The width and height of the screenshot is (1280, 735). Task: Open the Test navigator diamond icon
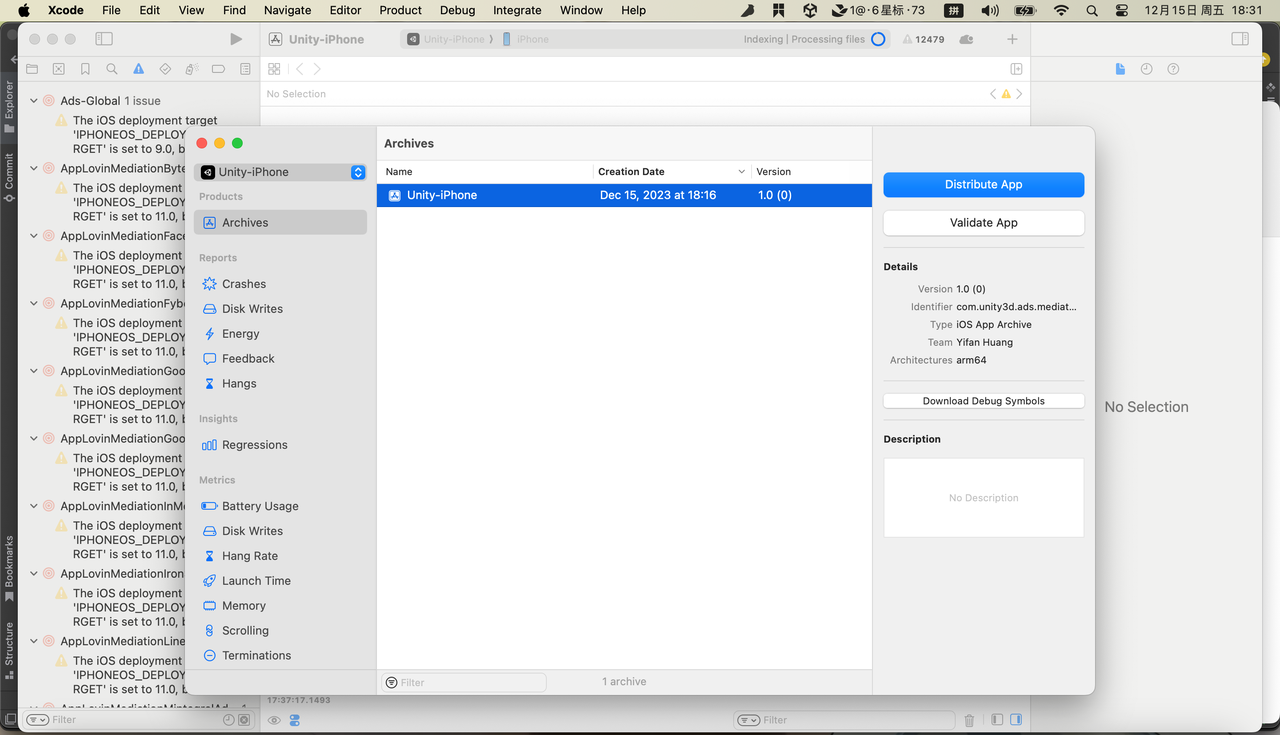click(x=165, y=69)
